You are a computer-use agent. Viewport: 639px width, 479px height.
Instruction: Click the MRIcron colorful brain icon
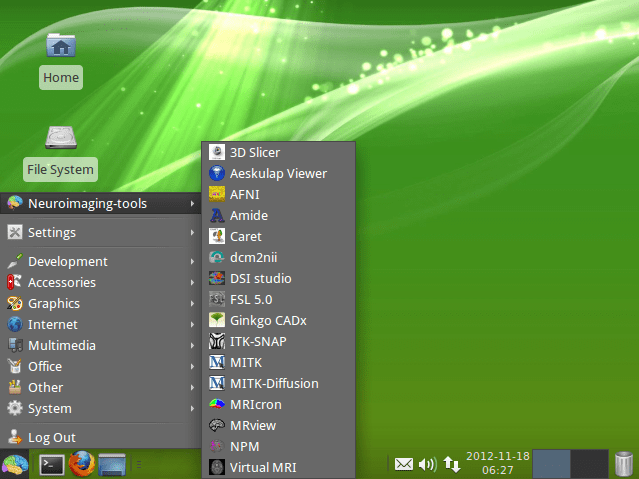pos(217,404)
